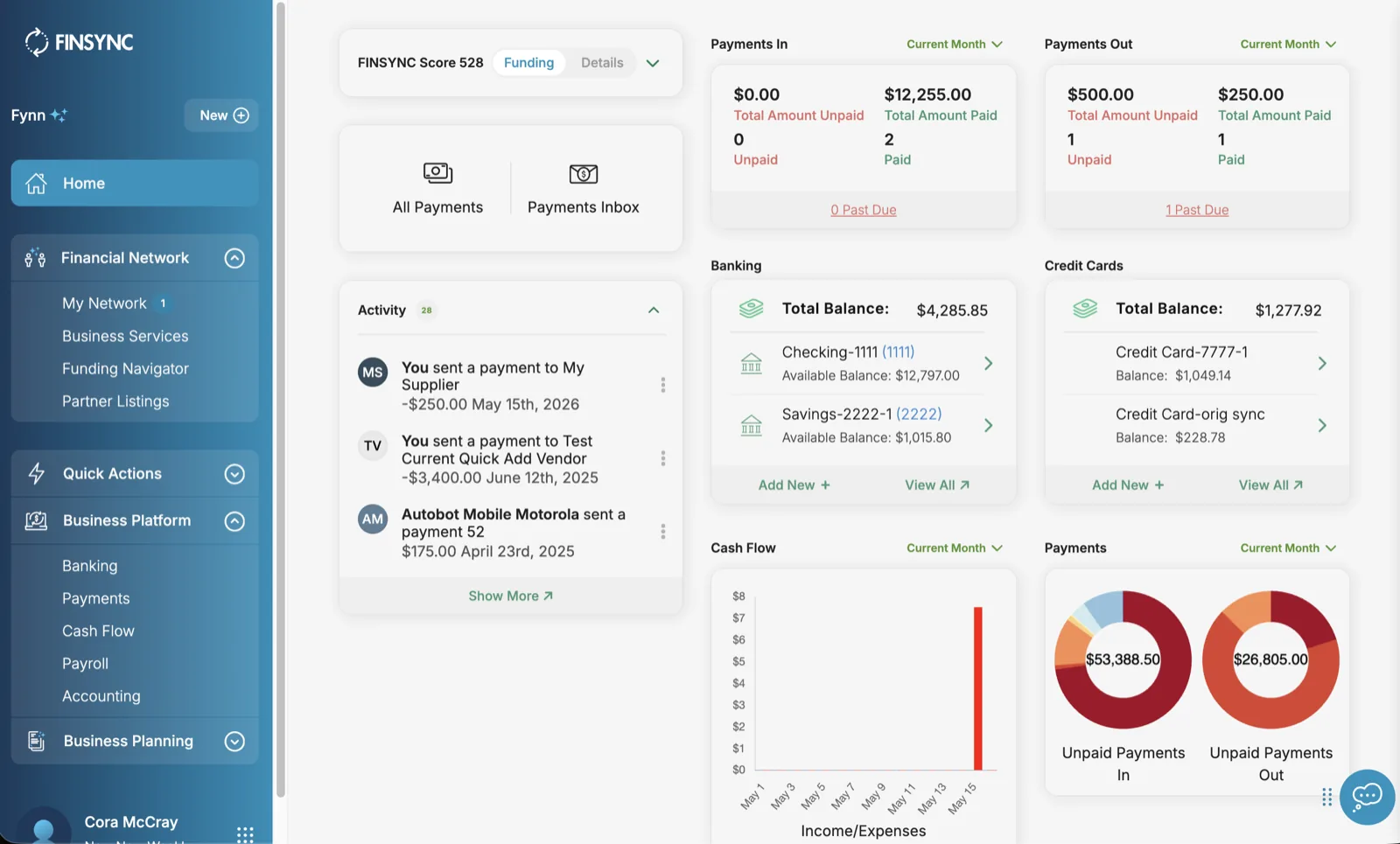Click the red bar in Cash Flow chart
Screen dimensions: 1400x844
pyautogui.click(x=978, y=688)
